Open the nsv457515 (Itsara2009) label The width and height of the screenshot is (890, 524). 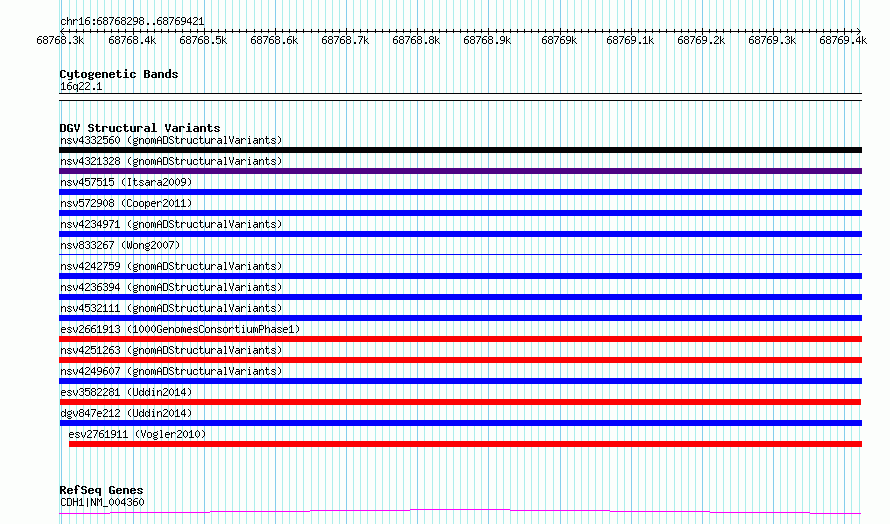[126, 182]
